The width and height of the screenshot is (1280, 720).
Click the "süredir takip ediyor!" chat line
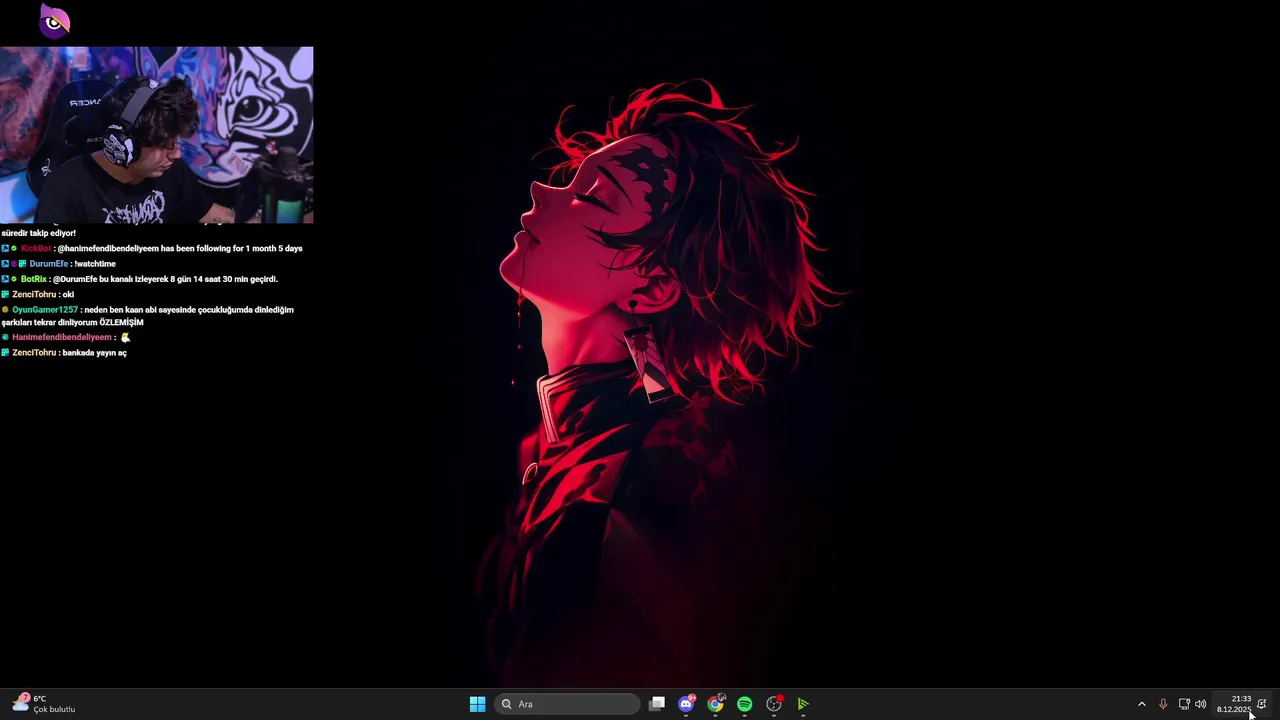[38, 233]
